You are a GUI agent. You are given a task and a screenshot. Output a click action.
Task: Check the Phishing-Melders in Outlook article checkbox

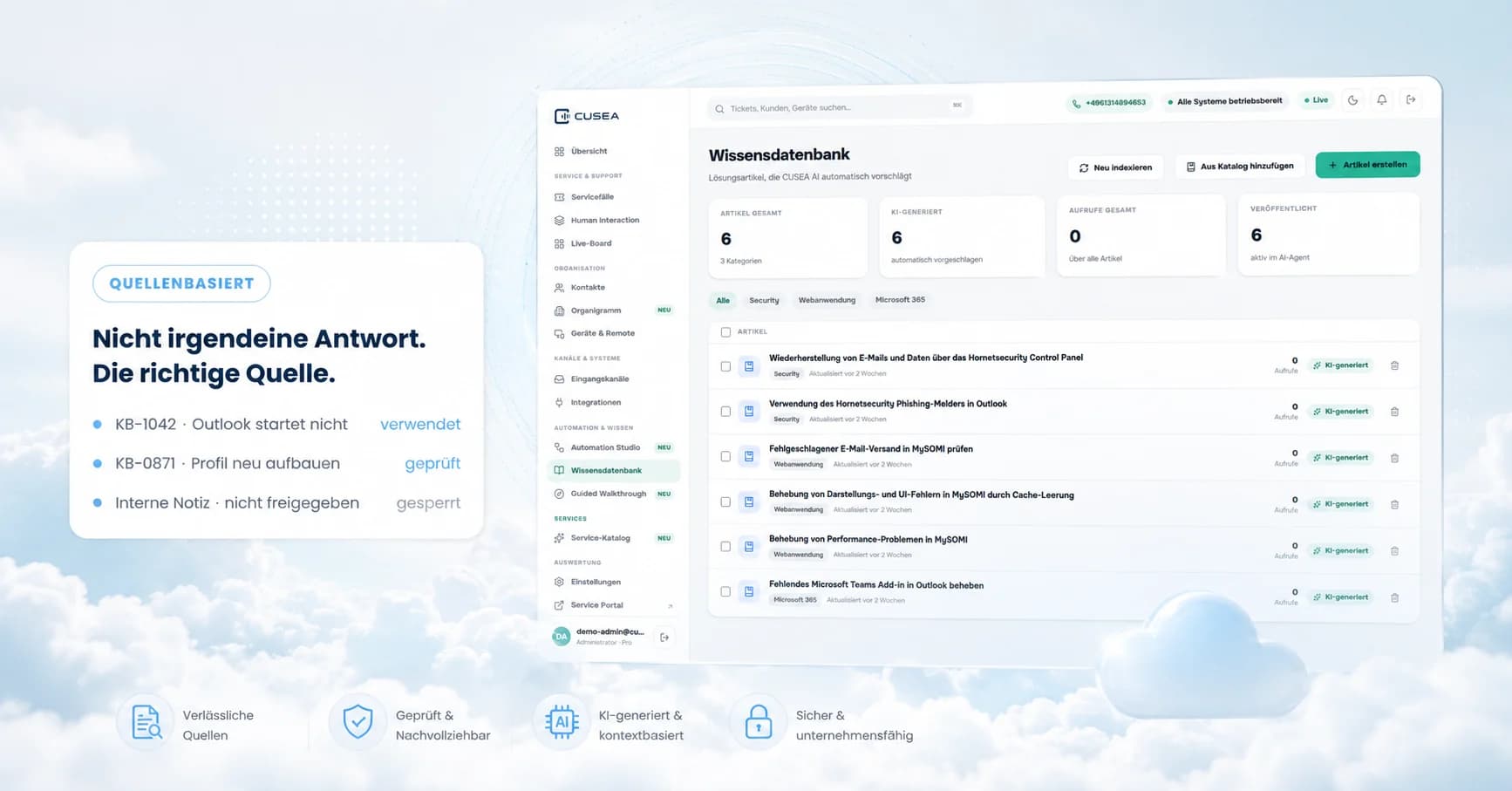pos(725,412)
